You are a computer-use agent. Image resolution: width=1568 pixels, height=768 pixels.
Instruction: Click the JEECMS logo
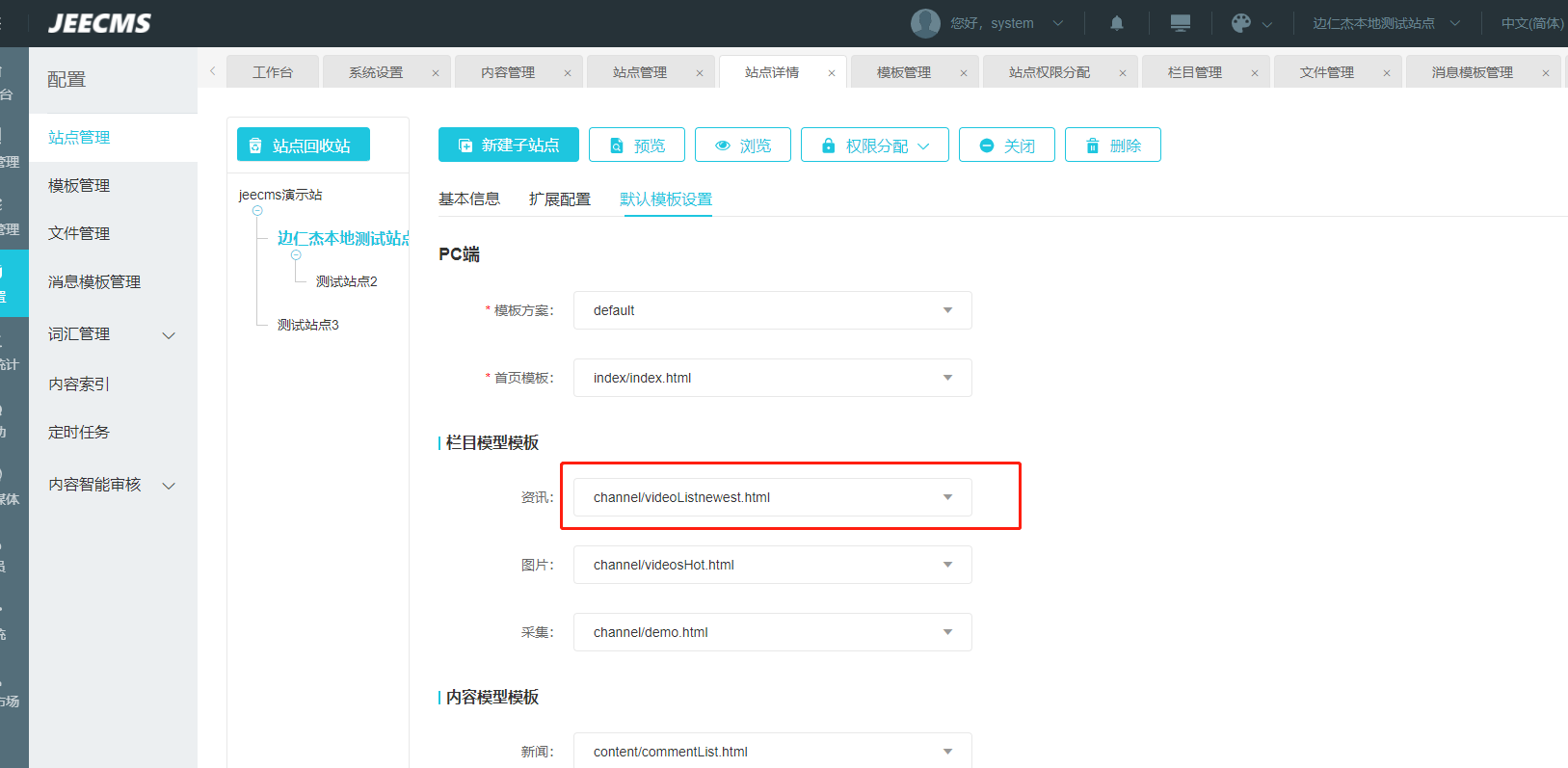point(99,23)
